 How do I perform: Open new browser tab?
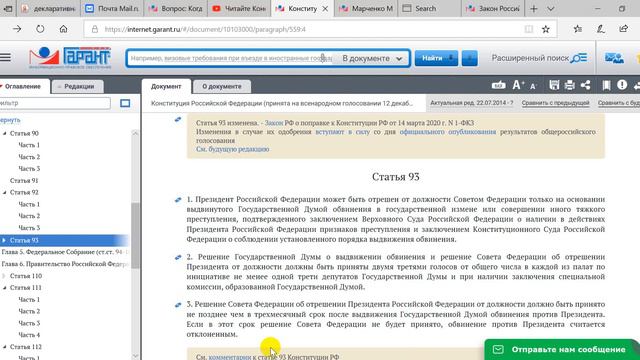tap(534, 9)
